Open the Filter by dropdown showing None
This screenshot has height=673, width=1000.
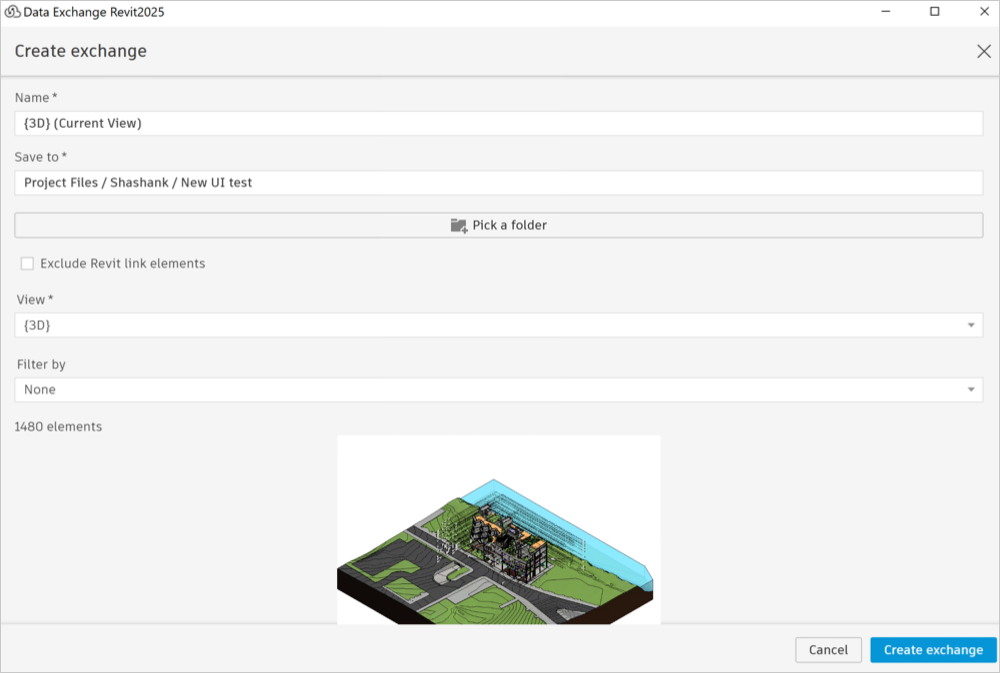[498, 390]
